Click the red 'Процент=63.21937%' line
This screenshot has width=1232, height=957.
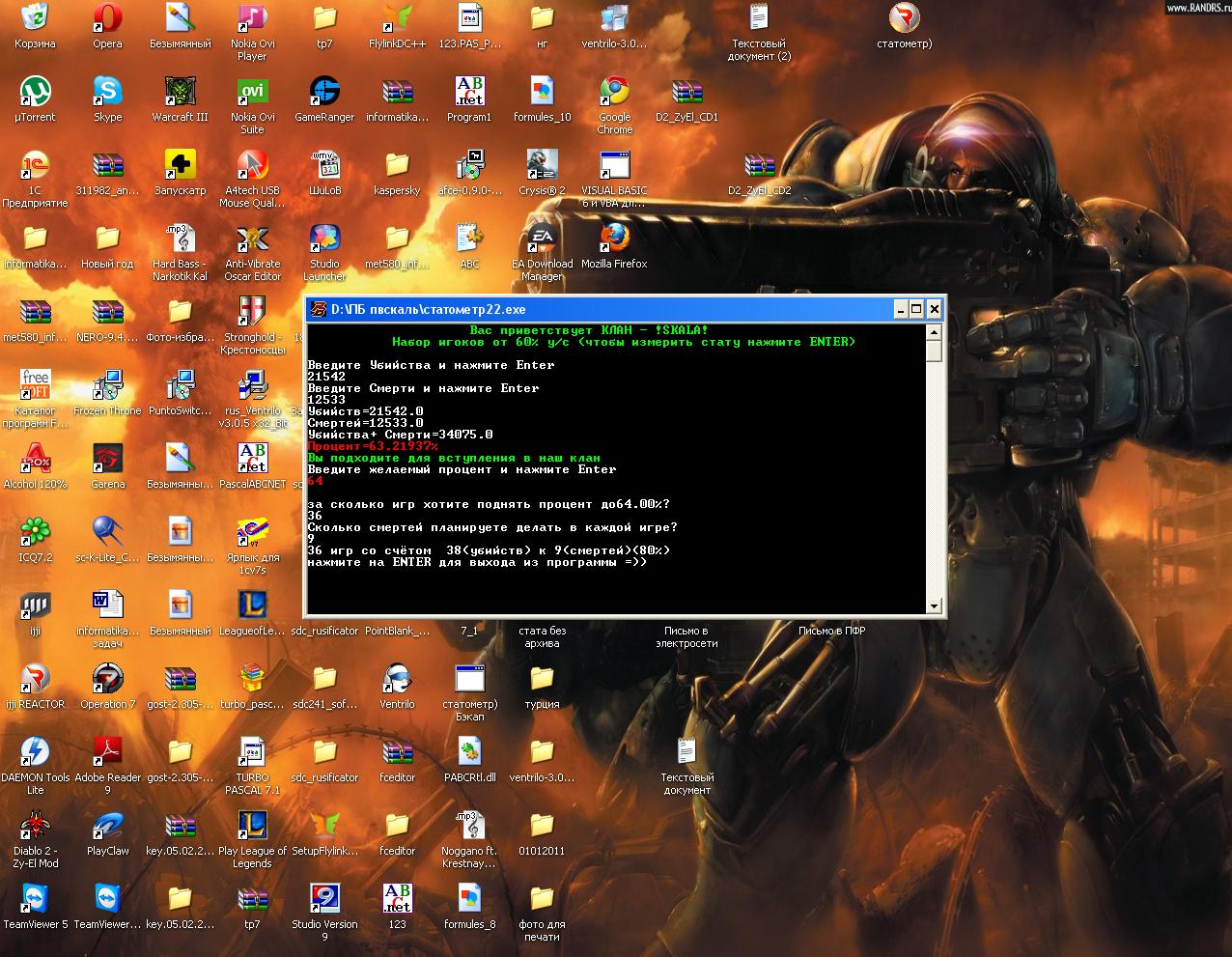(373, 446)
